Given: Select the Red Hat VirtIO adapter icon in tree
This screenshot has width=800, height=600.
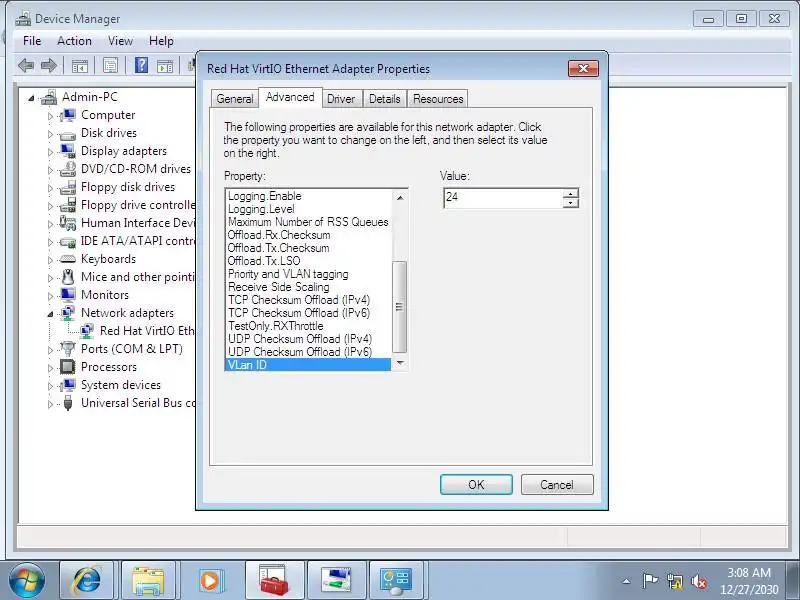Looking at the screenshot, I should click(x=87, y=331).
